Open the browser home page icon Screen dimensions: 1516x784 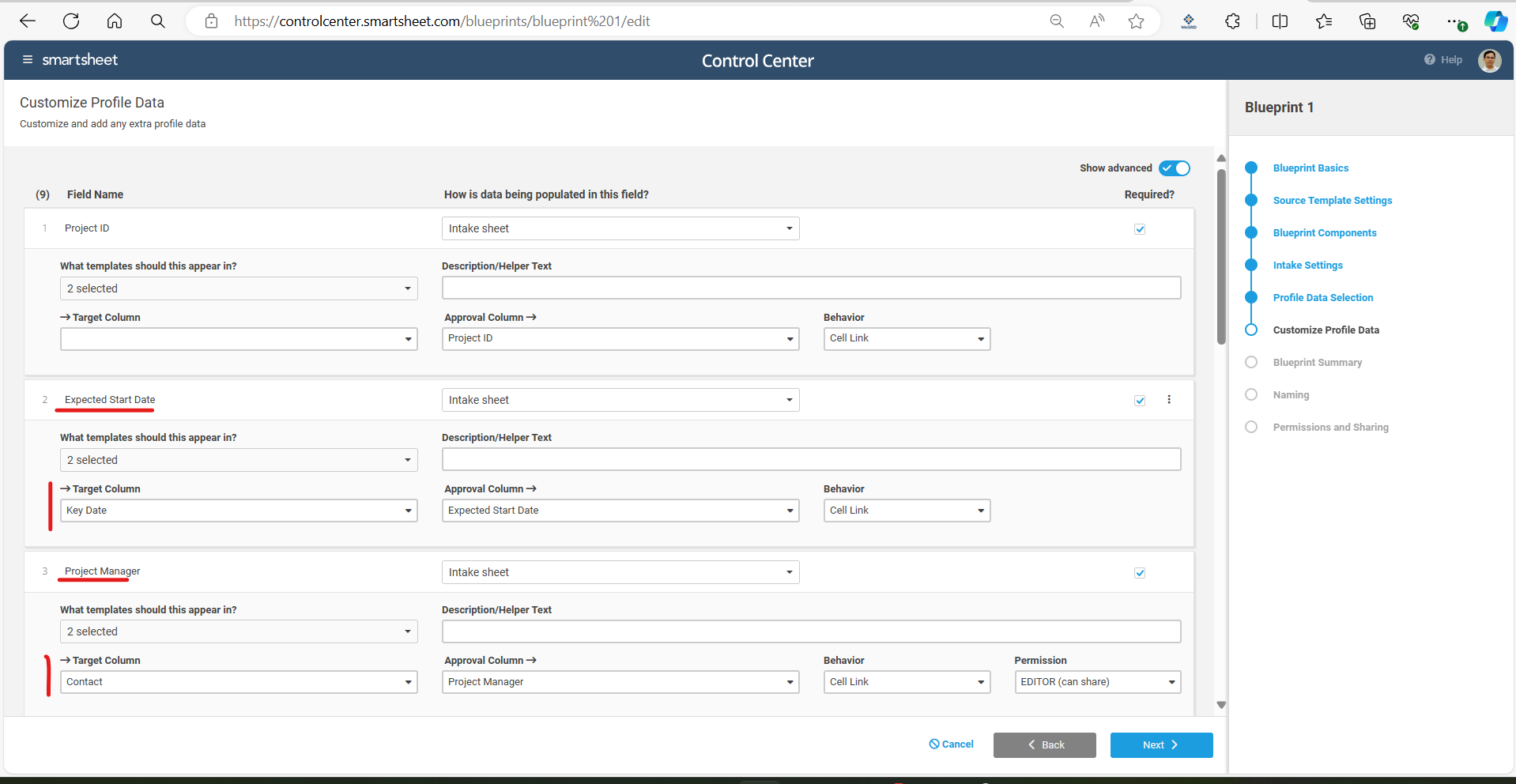point(115,21)
